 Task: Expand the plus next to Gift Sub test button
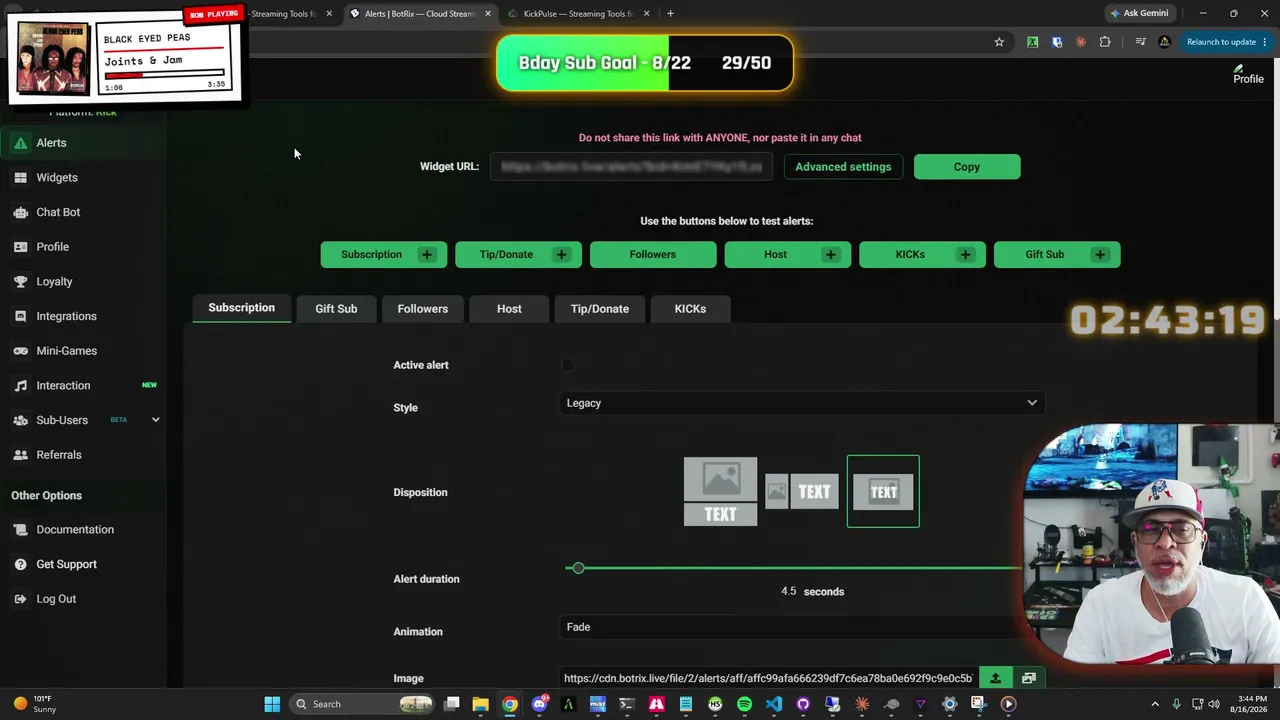coord(1100,255)
